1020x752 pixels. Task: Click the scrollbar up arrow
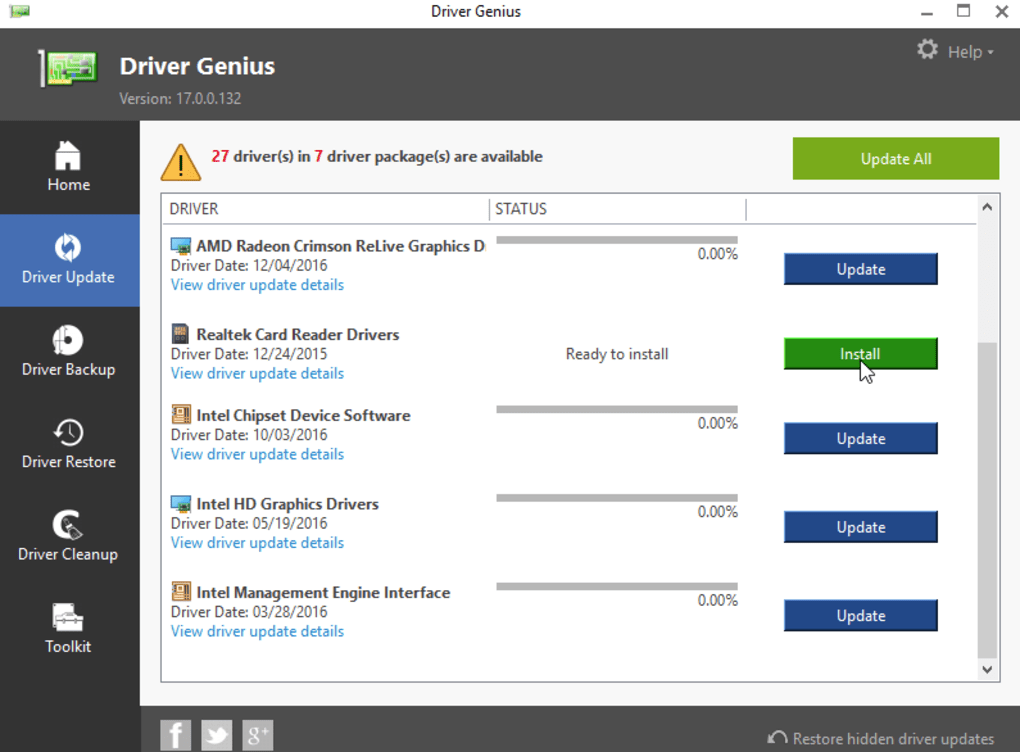click(x=987, y=207)
